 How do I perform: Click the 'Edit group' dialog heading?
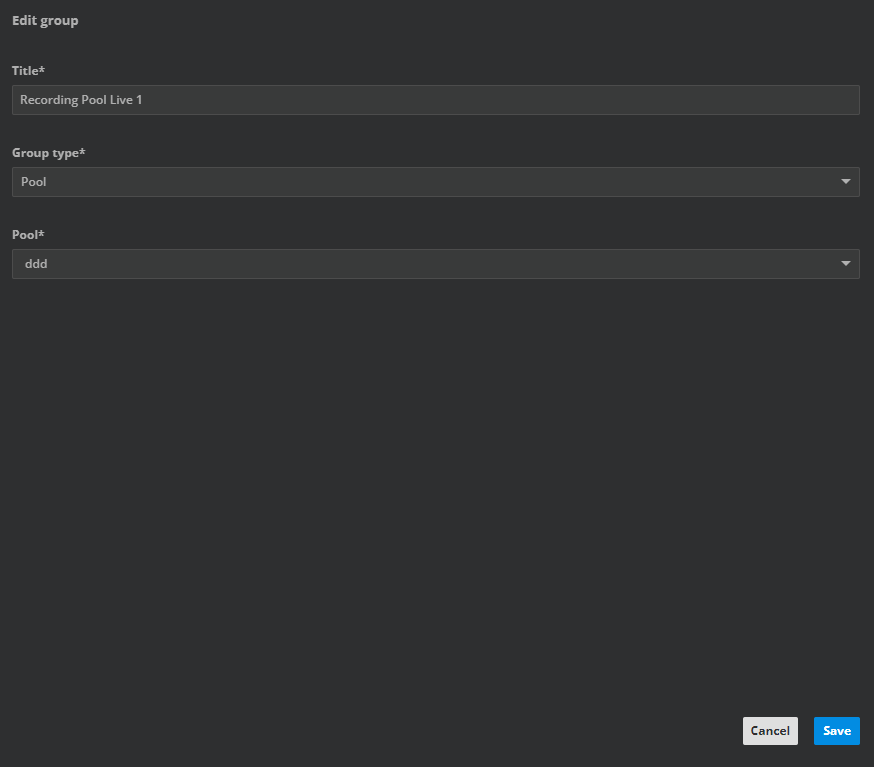(x=45, y=21)
